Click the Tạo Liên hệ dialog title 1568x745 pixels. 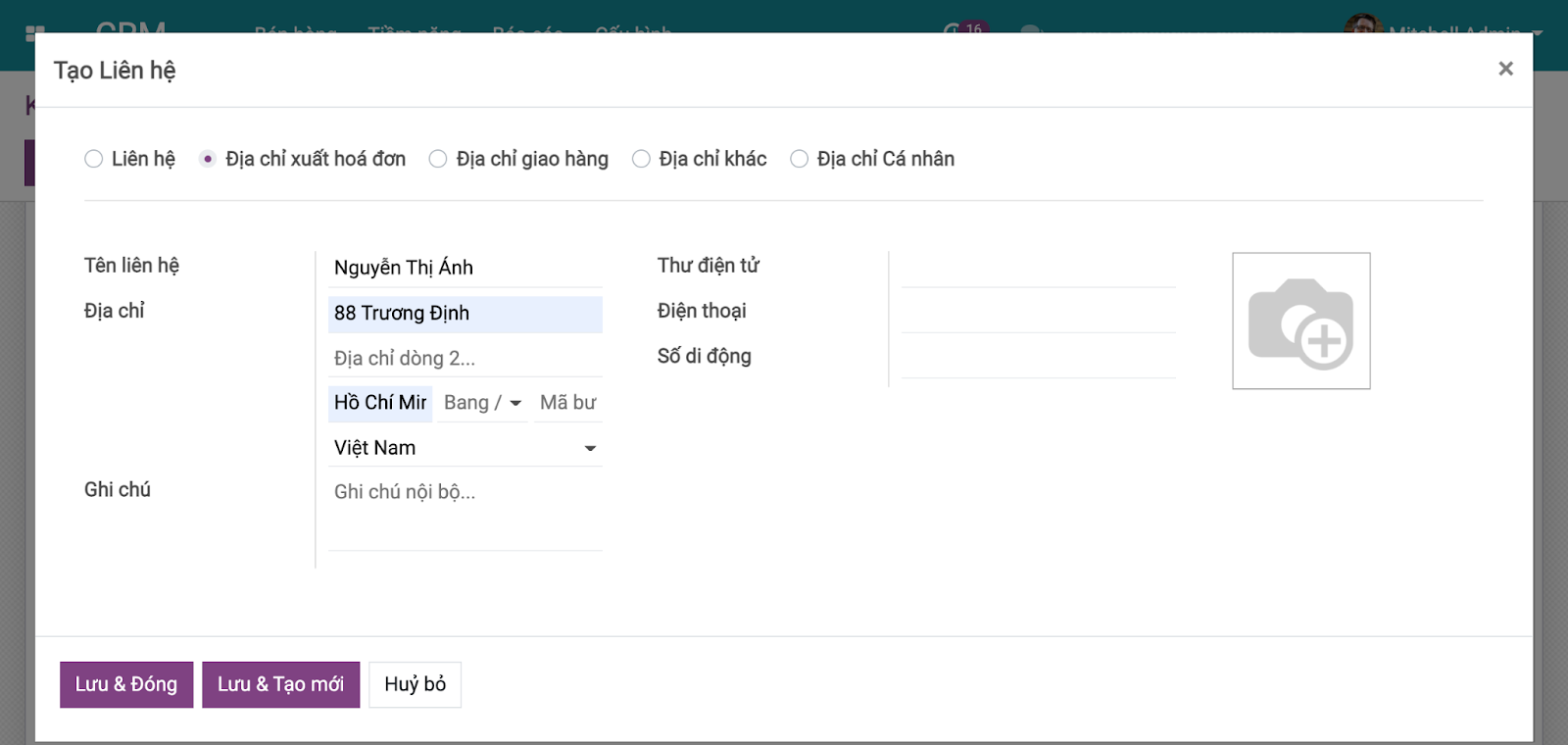[x=115, y=71]
